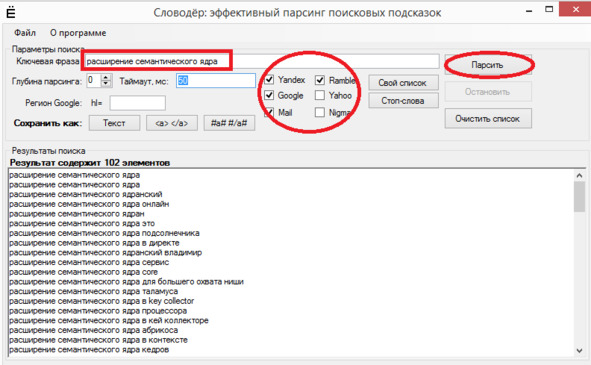This screenshot has height=365, width=591.
Task: Click the Остановить button
Action: point(488,92)
